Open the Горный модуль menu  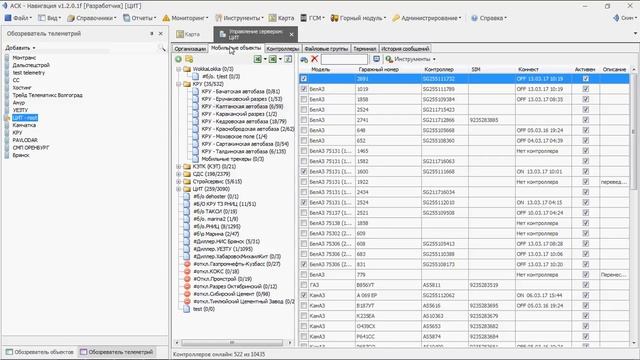[358, 18]
